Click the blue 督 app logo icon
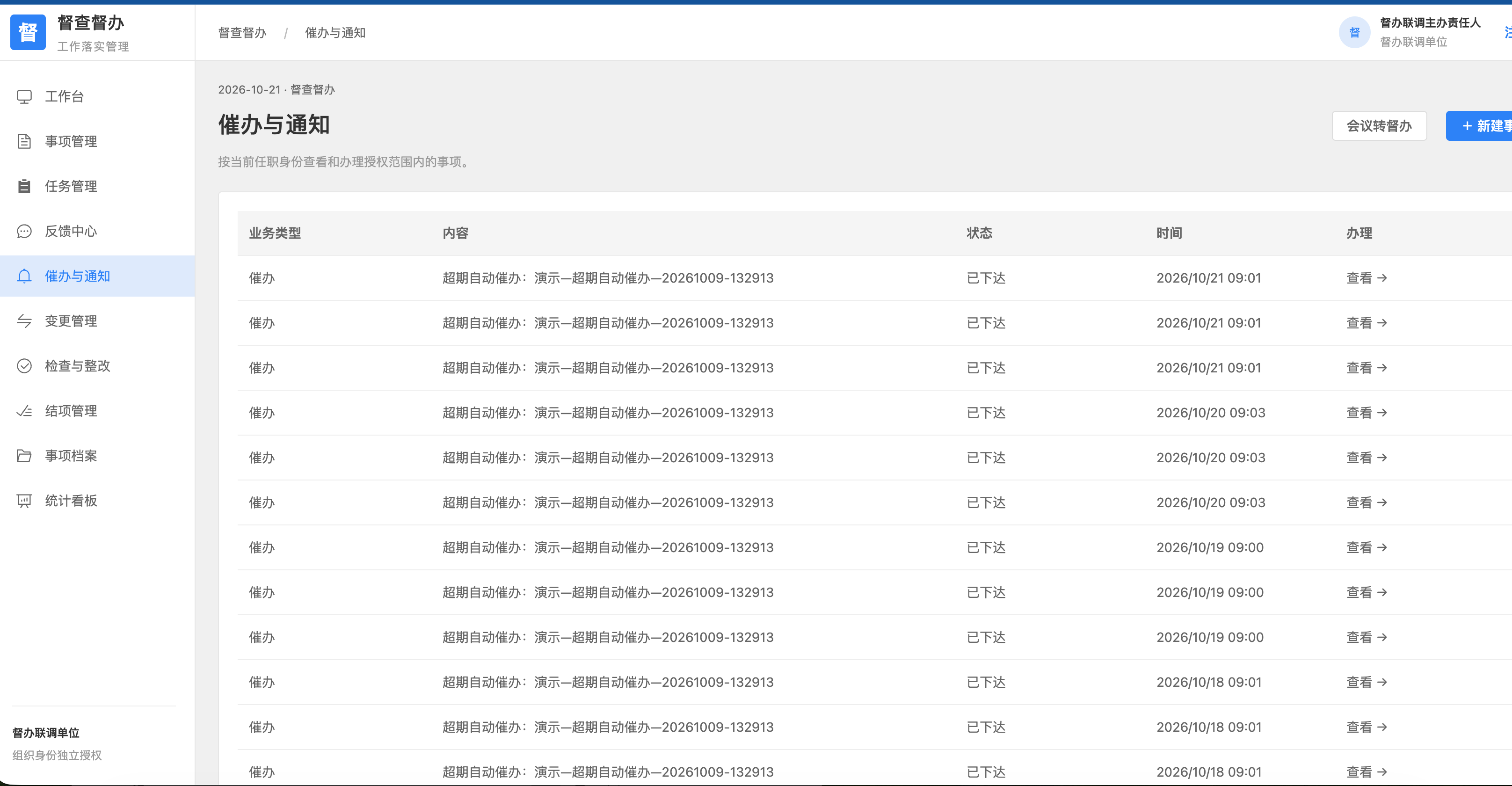 coord(28,32)
